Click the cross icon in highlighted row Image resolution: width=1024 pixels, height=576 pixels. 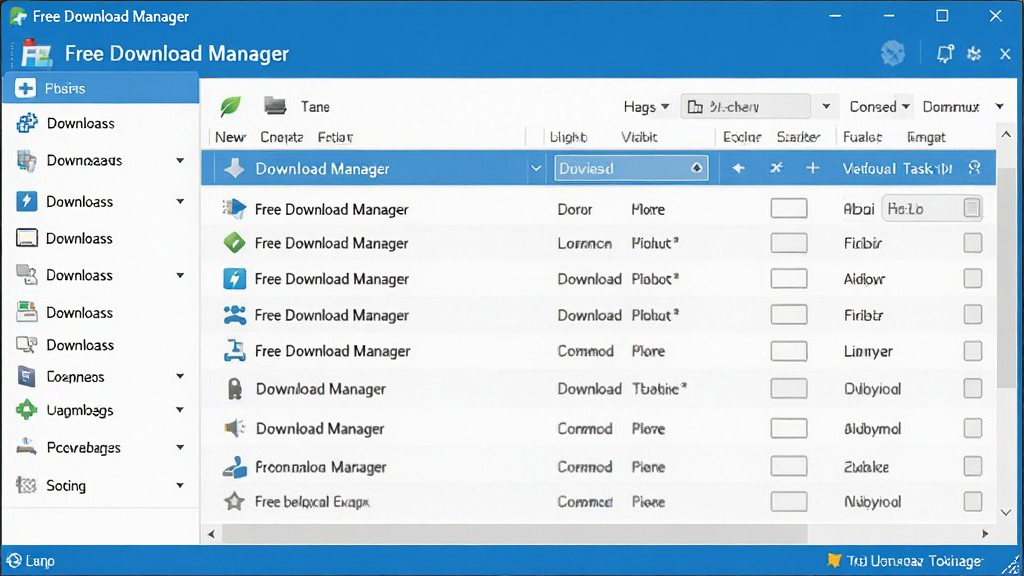coord(776,168)
